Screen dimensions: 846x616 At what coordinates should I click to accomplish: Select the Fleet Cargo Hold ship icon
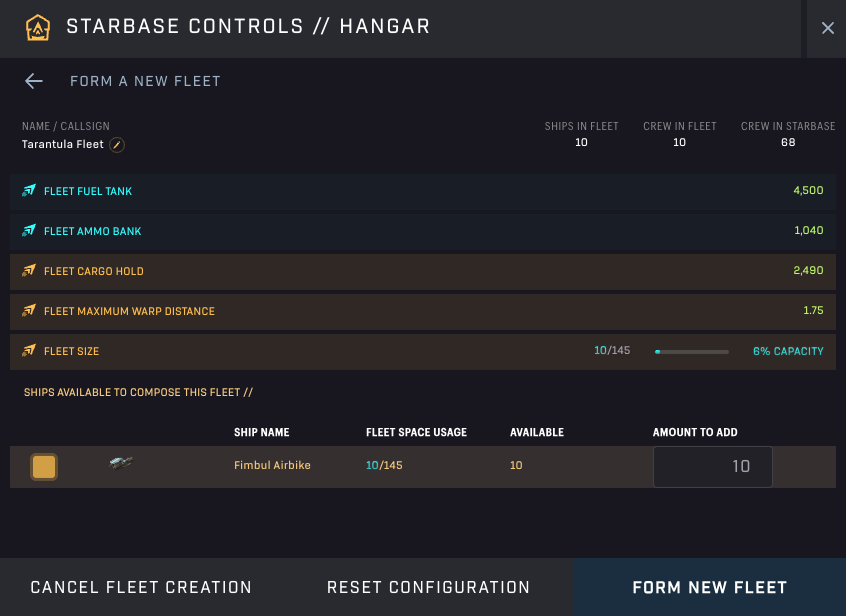pos(28,271)
